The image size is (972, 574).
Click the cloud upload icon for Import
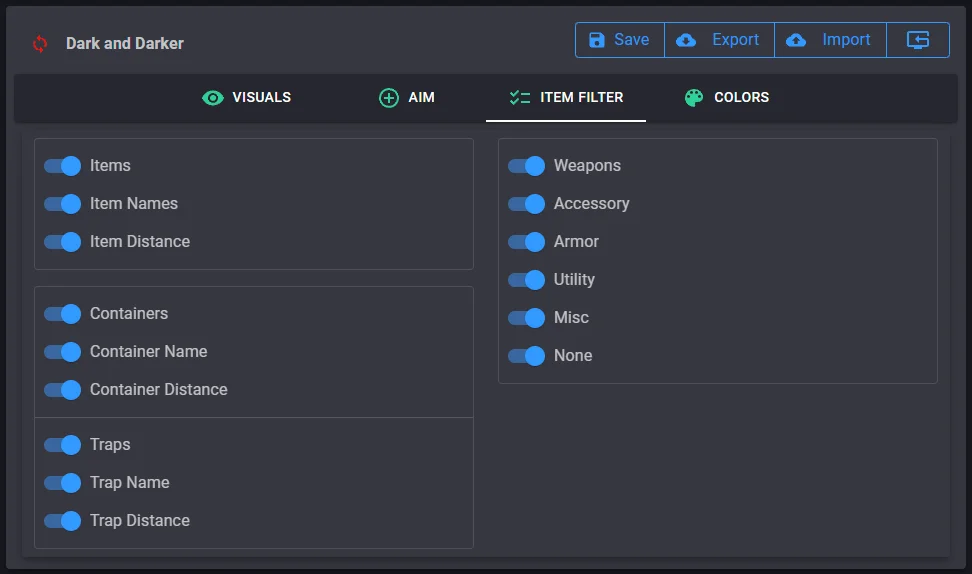point(796,40)
